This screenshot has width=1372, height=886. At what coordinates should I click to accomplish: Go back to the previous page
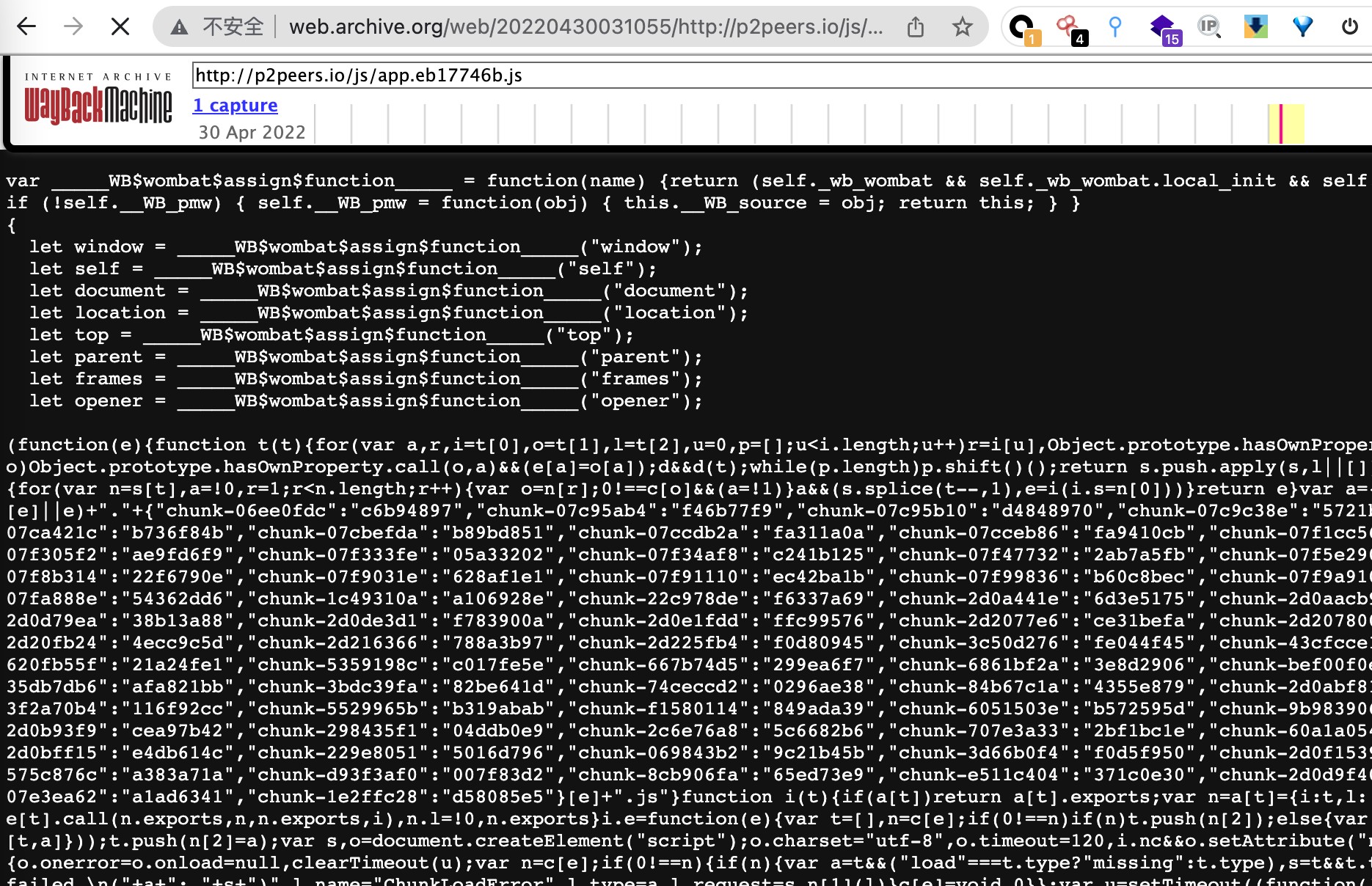(x=26, y=27)
